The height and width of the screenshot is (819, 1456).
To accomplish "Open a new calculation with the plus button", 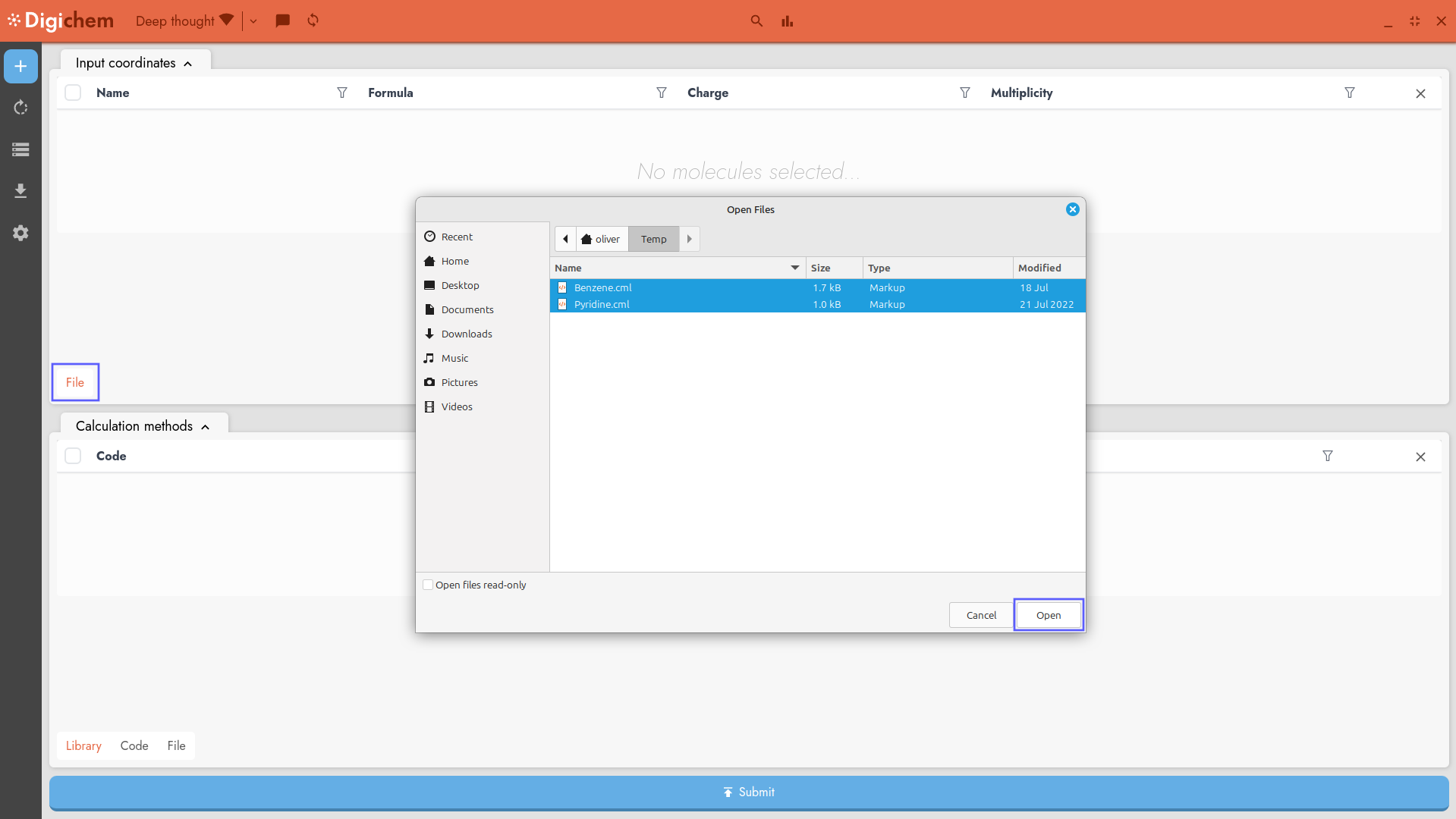I will pos(20,66).
